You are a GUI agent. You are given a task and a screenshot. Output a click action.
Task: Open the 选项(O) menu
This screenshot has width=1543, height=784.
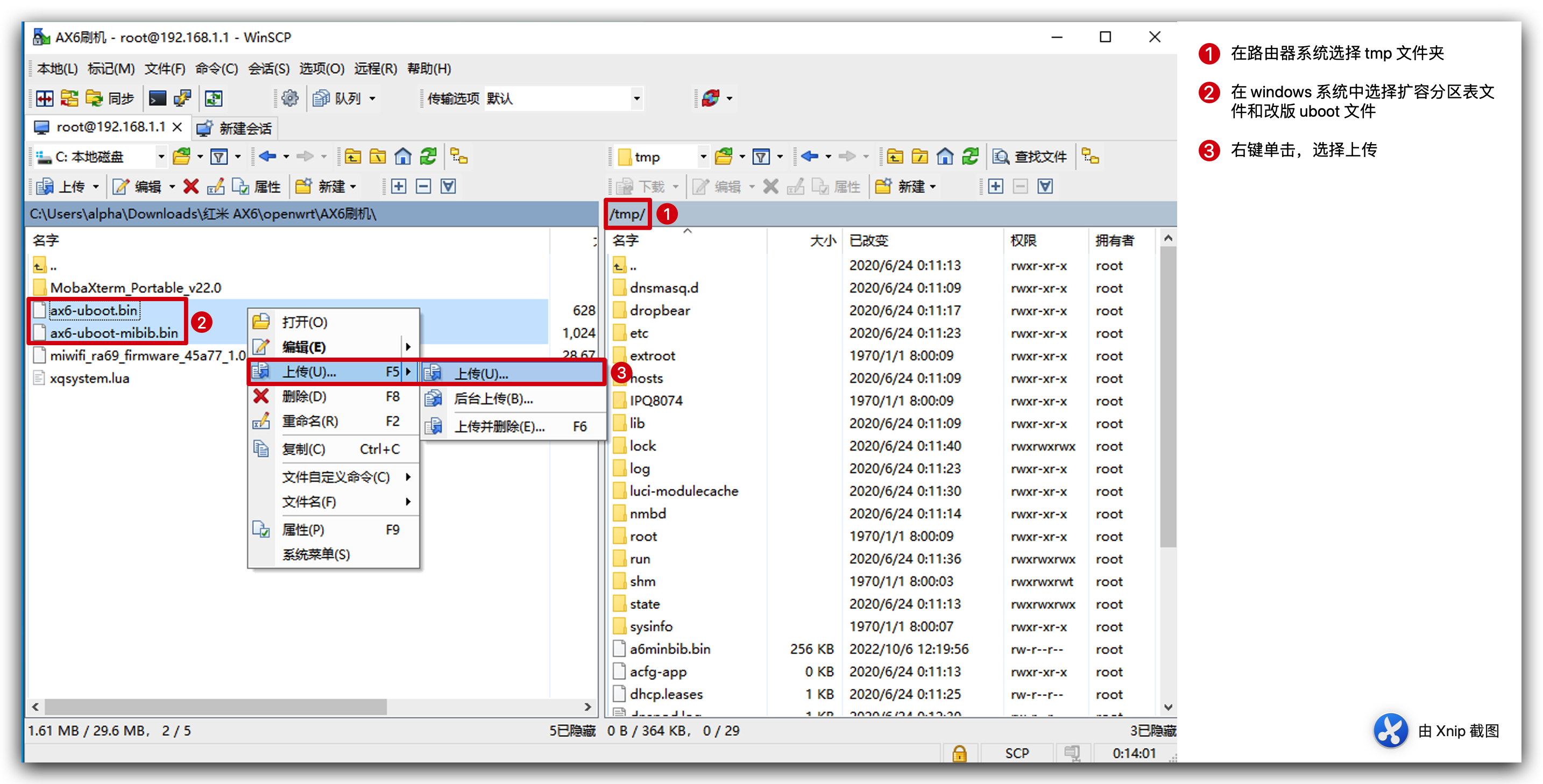click(x=322, y=69)
